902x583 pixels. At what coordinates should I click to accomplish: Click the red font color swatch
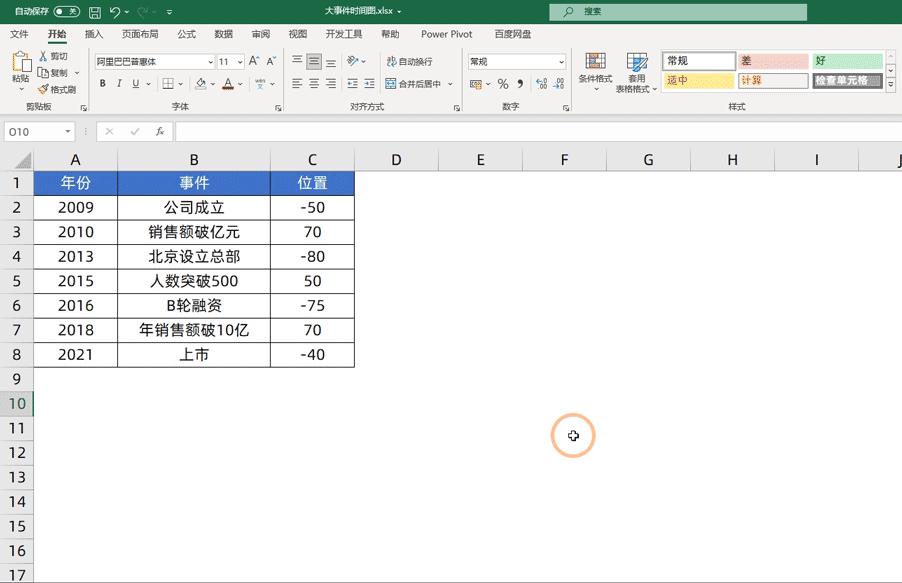[228, 85]
